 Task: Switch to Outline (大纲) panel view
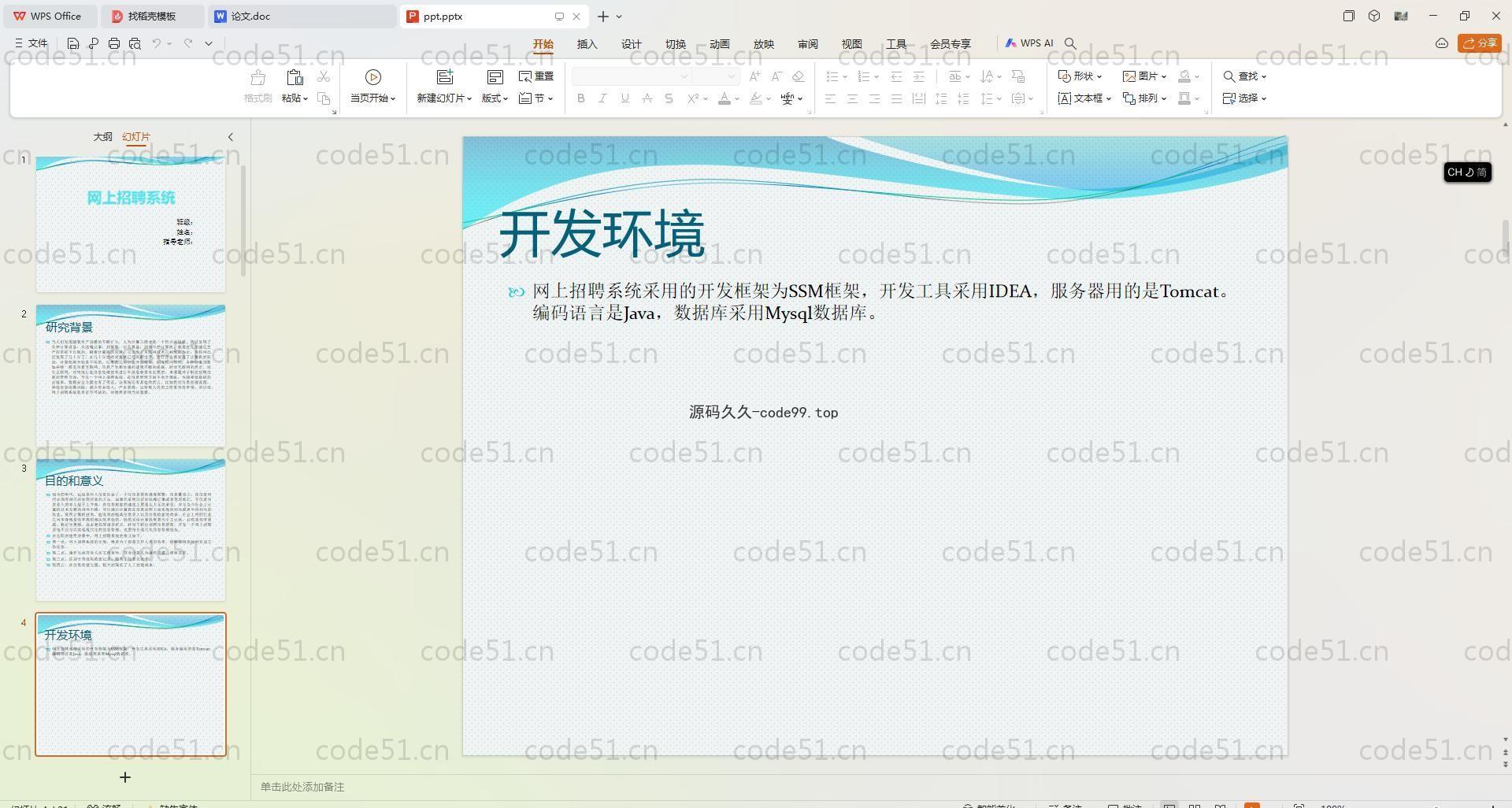click(x=102, y=137)
